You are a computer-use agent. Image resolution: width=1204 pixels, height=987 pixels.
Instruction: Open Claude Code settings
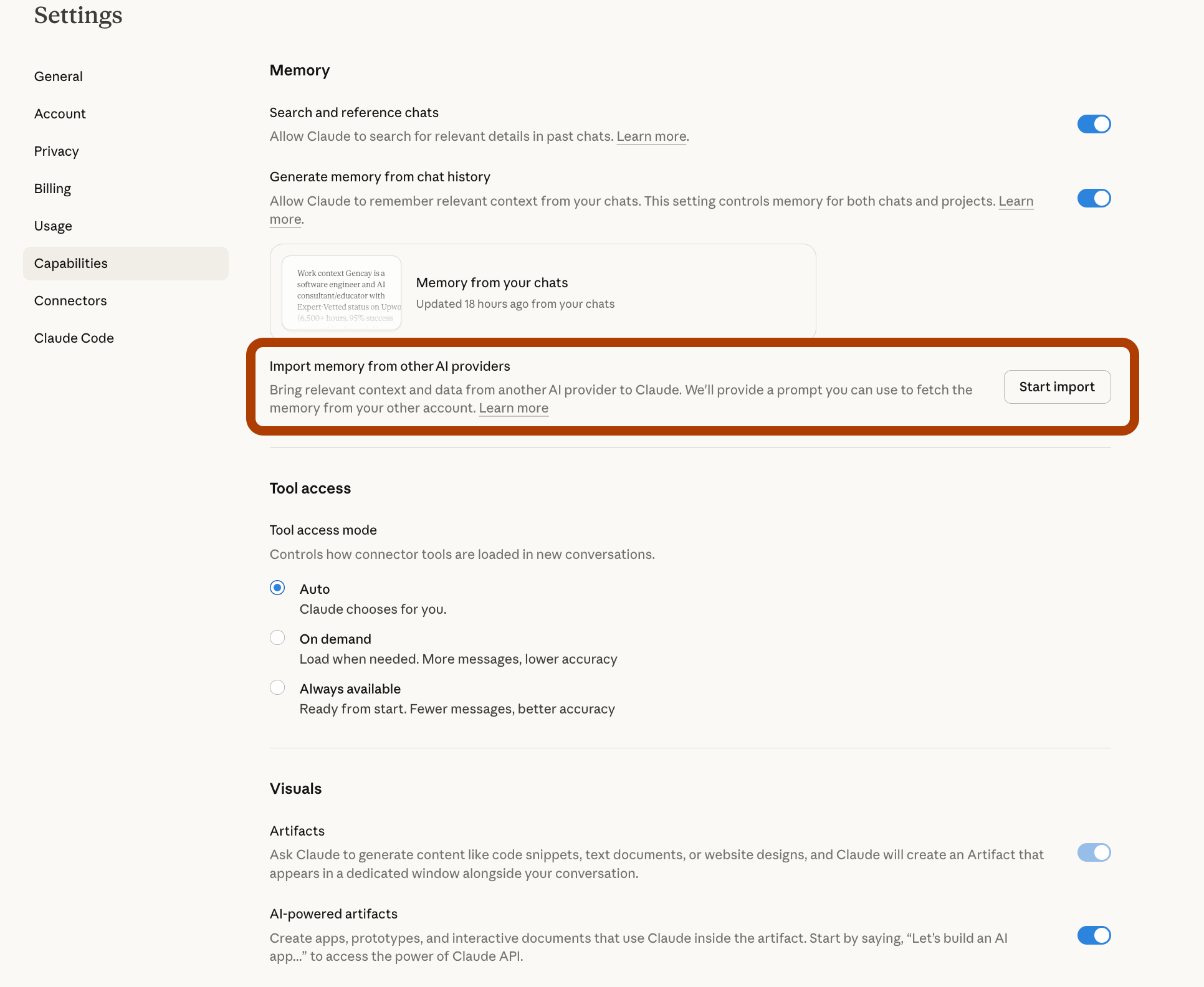pyautogui.click(x=74, y=338)
